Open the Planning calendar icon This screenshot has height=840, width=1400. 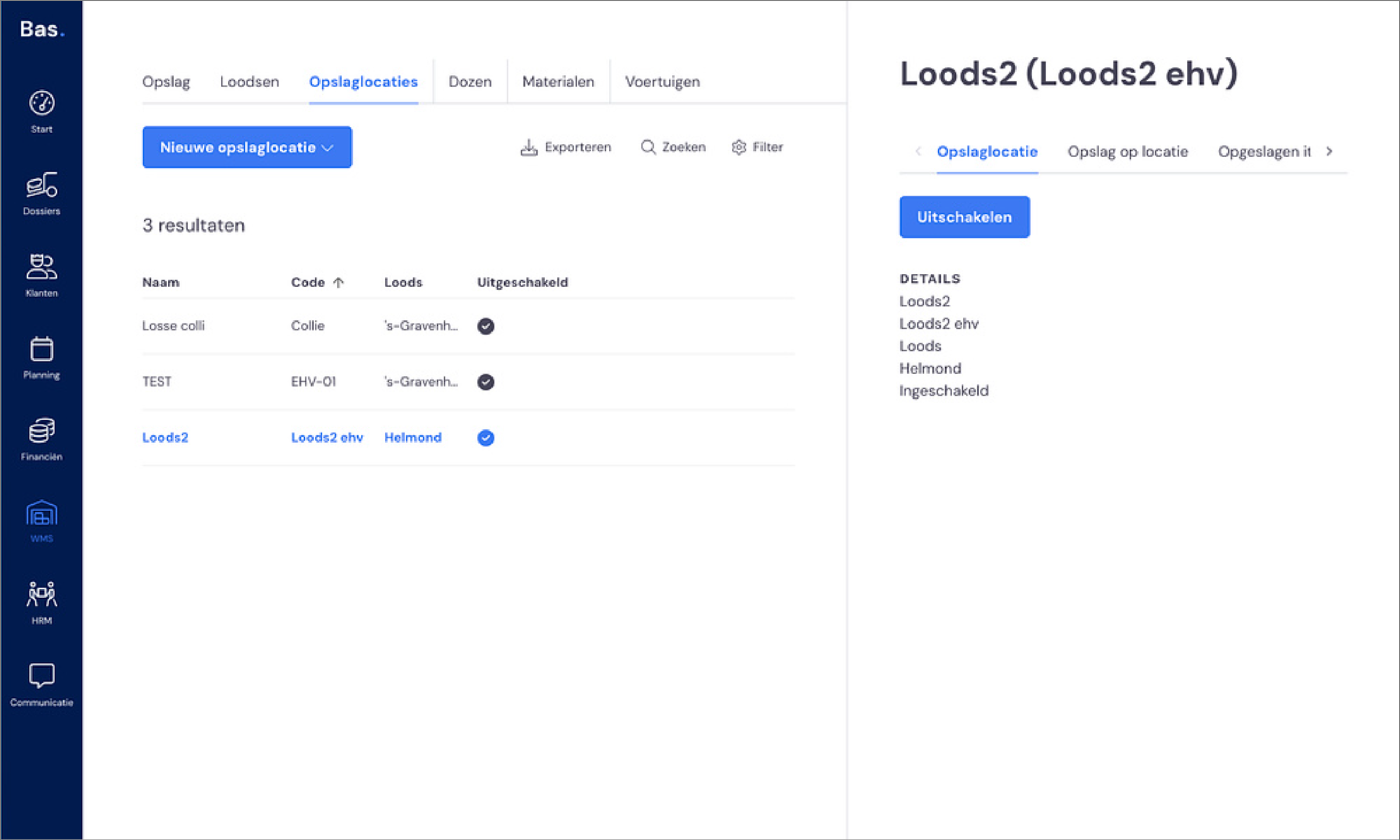tap(41, 349)
